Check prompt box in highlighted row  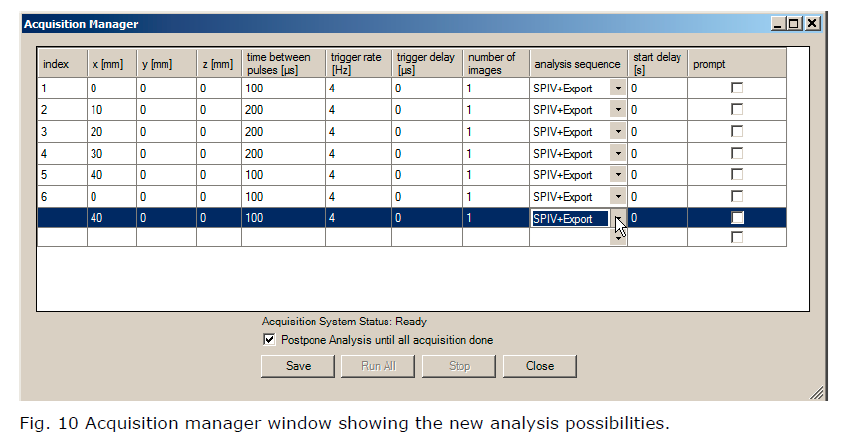[737, 218]
